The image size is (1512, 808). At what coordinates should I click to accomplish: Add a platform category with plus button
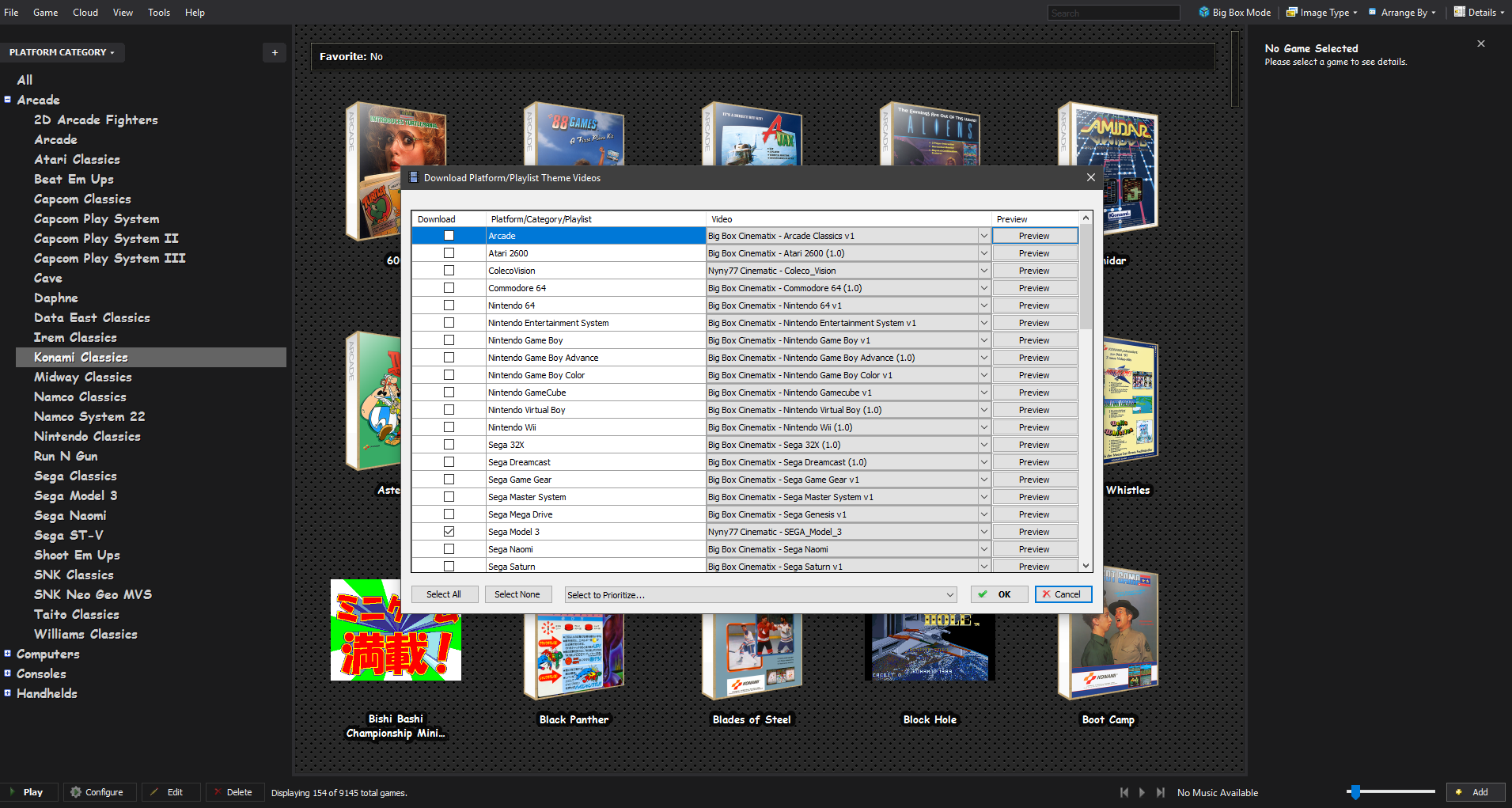pyautogui.click(x=275, y=52)
